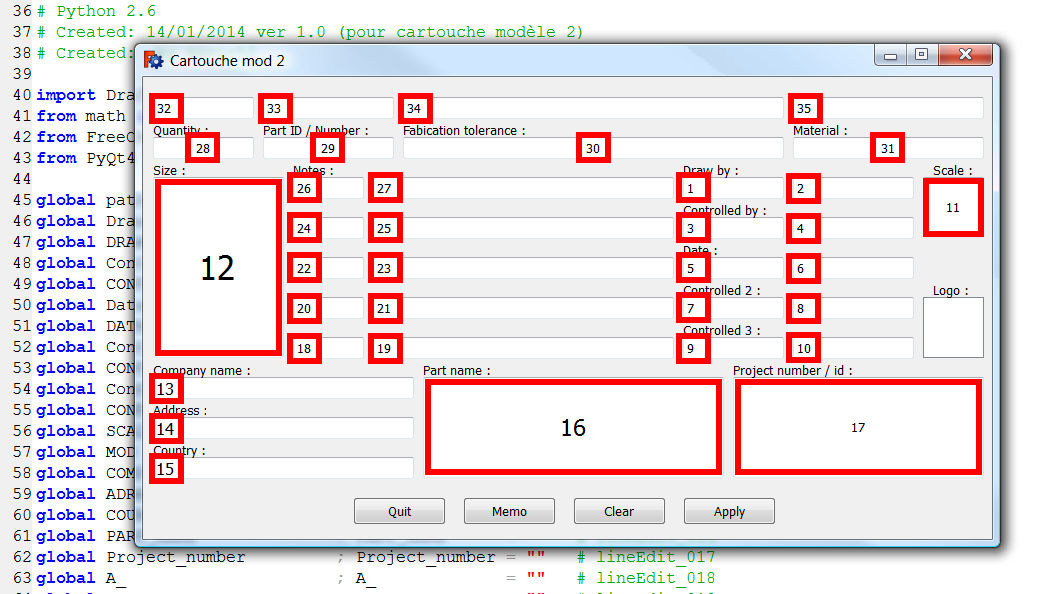This screenshot has height=594, width=1051.
Task: Select the Size box numbered 12
Action: point(218,268)
